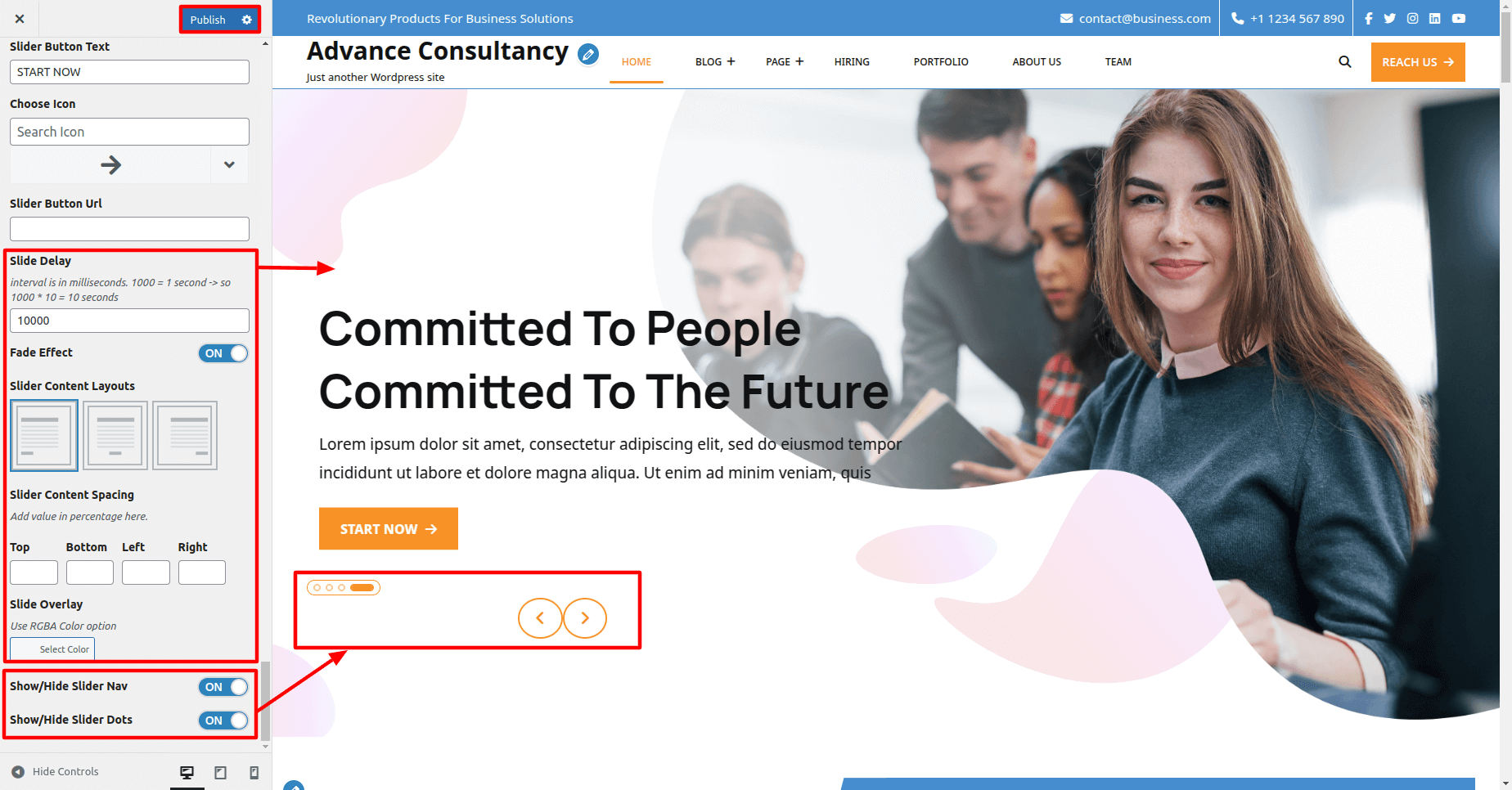Click the Facebook icon in top bar
This screenshot has width=1512, height=790.
[1368, 18]
